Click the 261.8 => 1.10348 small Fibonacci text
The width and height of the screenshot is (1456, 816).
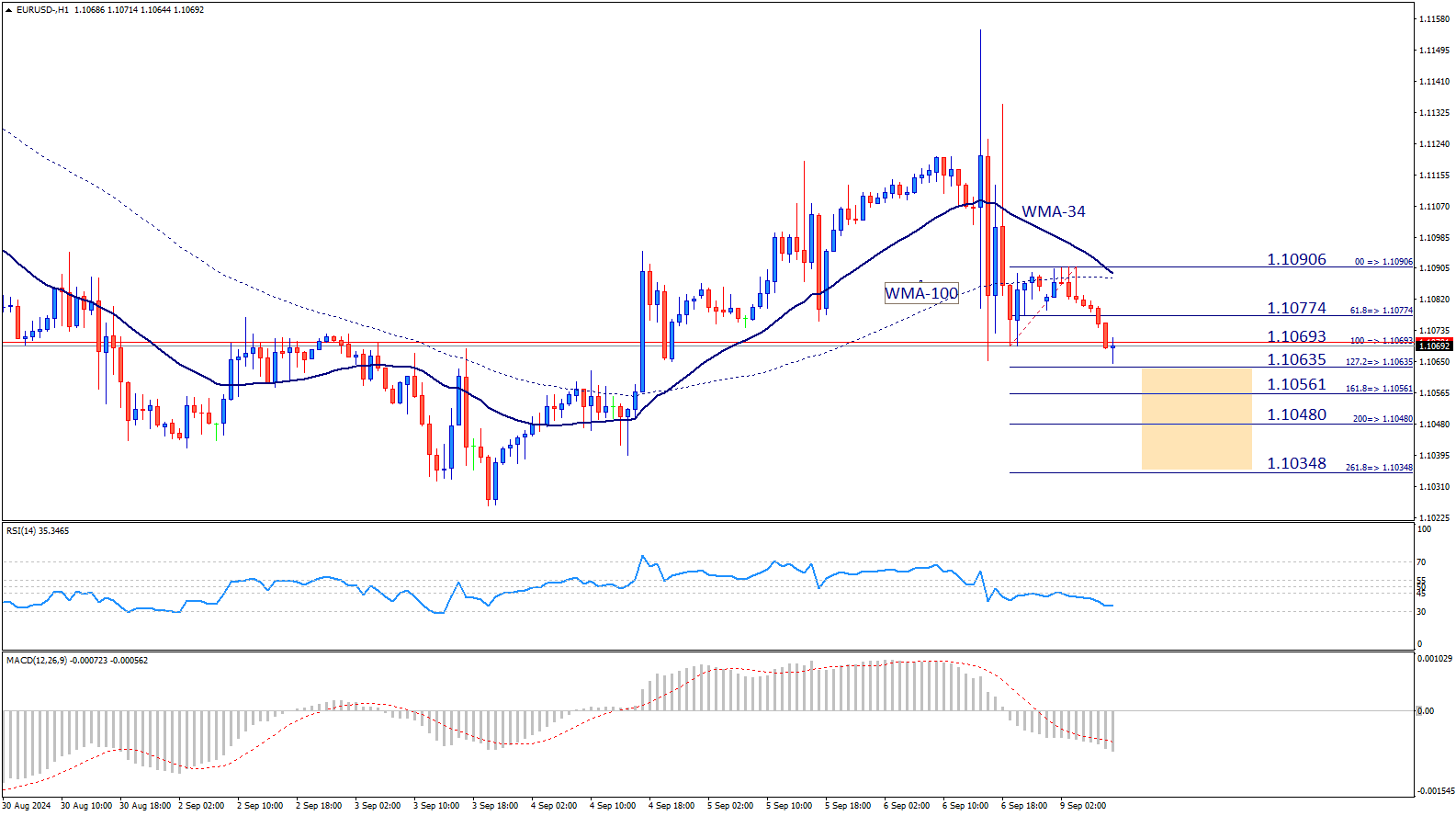1379,468
